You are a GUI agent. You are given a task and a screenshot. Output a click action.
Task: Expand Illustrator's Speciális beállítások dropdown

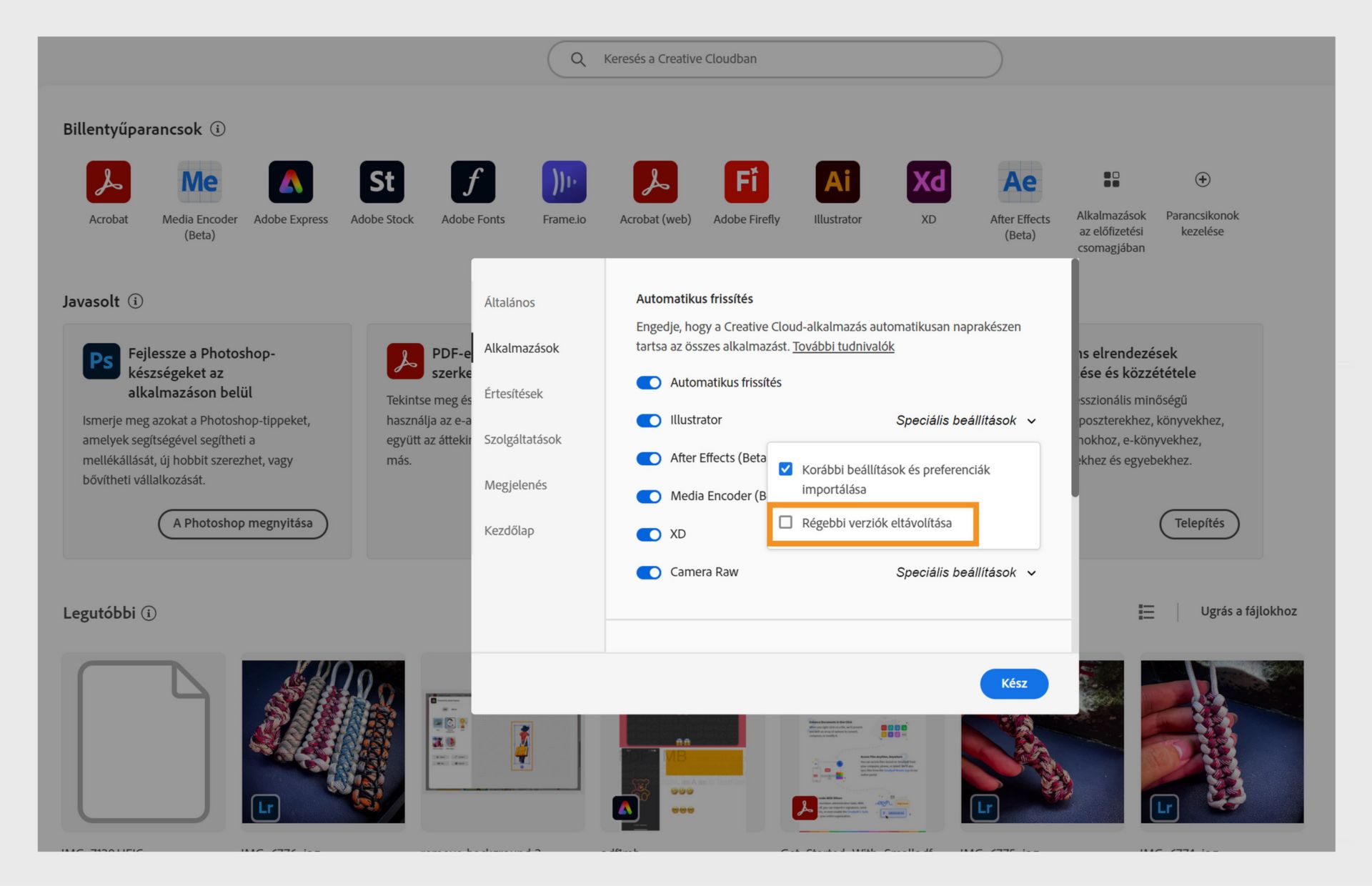tap(965, 421)
